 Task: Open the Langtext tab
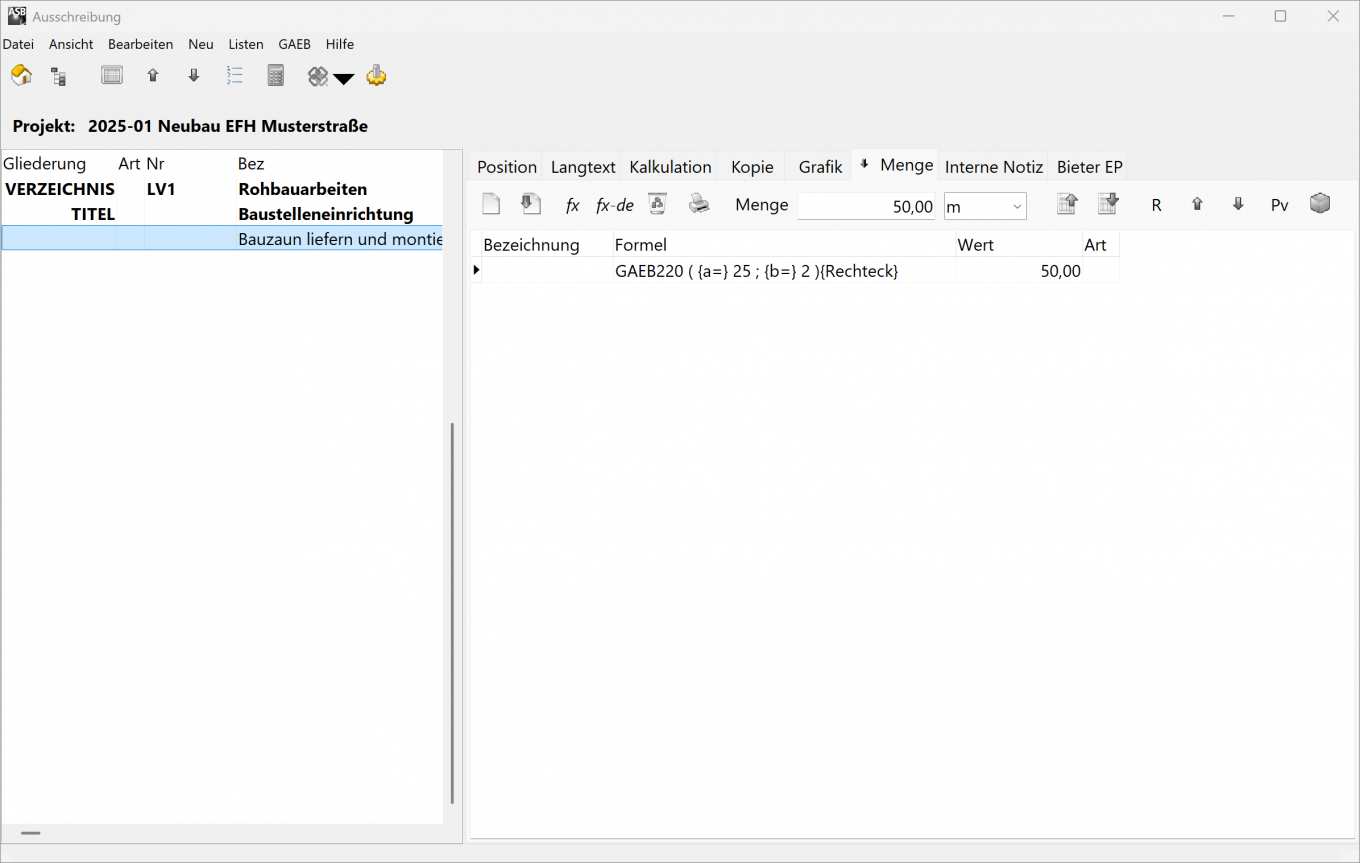[583, 167]
